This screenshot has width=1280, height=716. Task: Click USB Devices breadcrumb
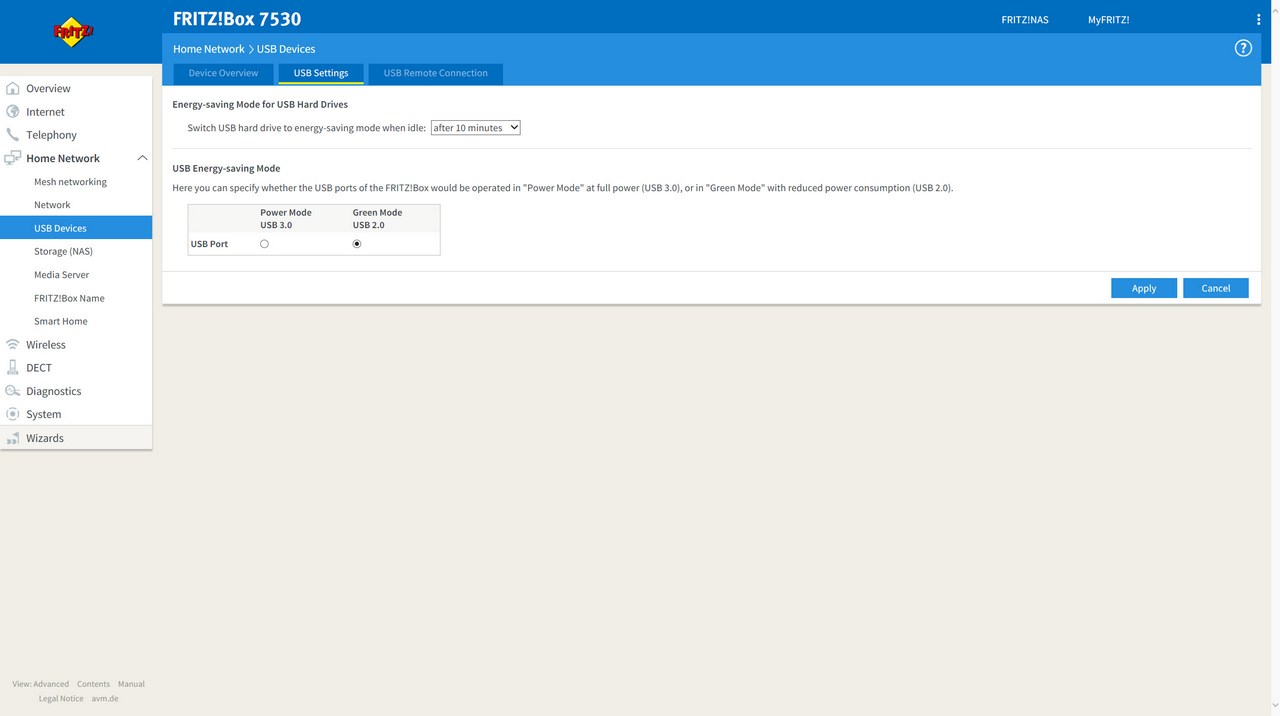pyautogui.click(x=286, y=49)
